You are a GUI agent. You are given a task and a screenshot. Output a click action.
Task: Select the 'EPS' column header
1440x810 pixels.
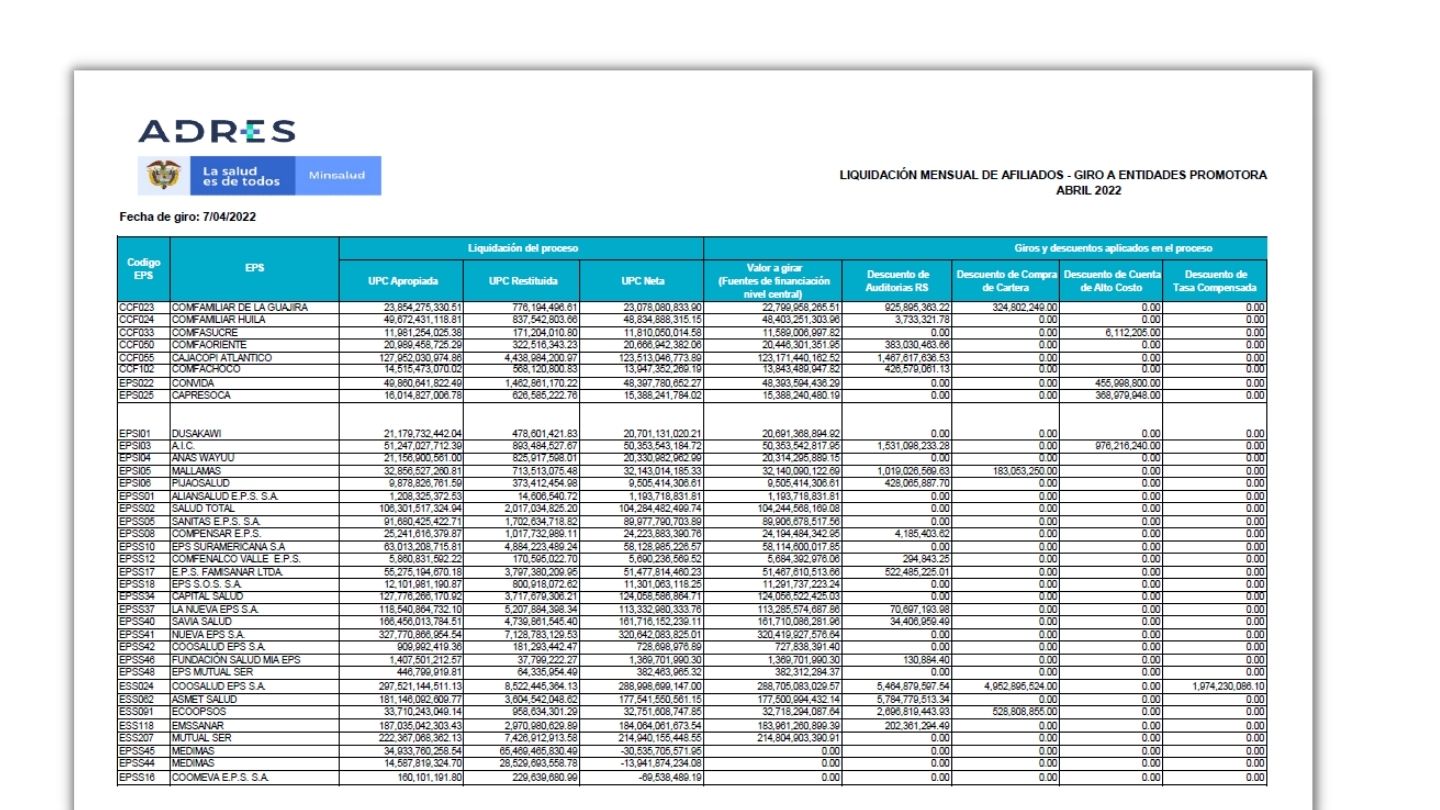[254, 268]
